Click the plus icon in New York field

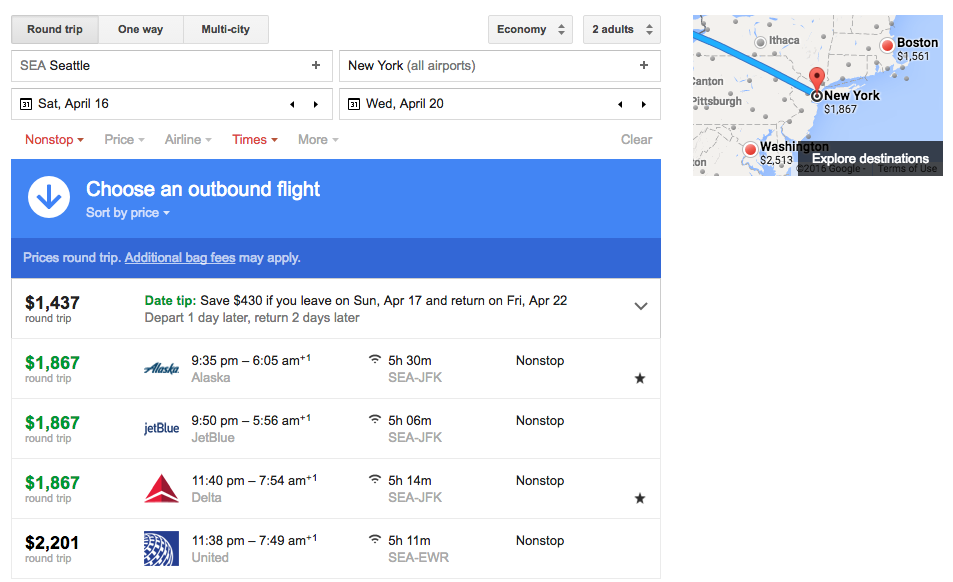[x=644, y=65]
